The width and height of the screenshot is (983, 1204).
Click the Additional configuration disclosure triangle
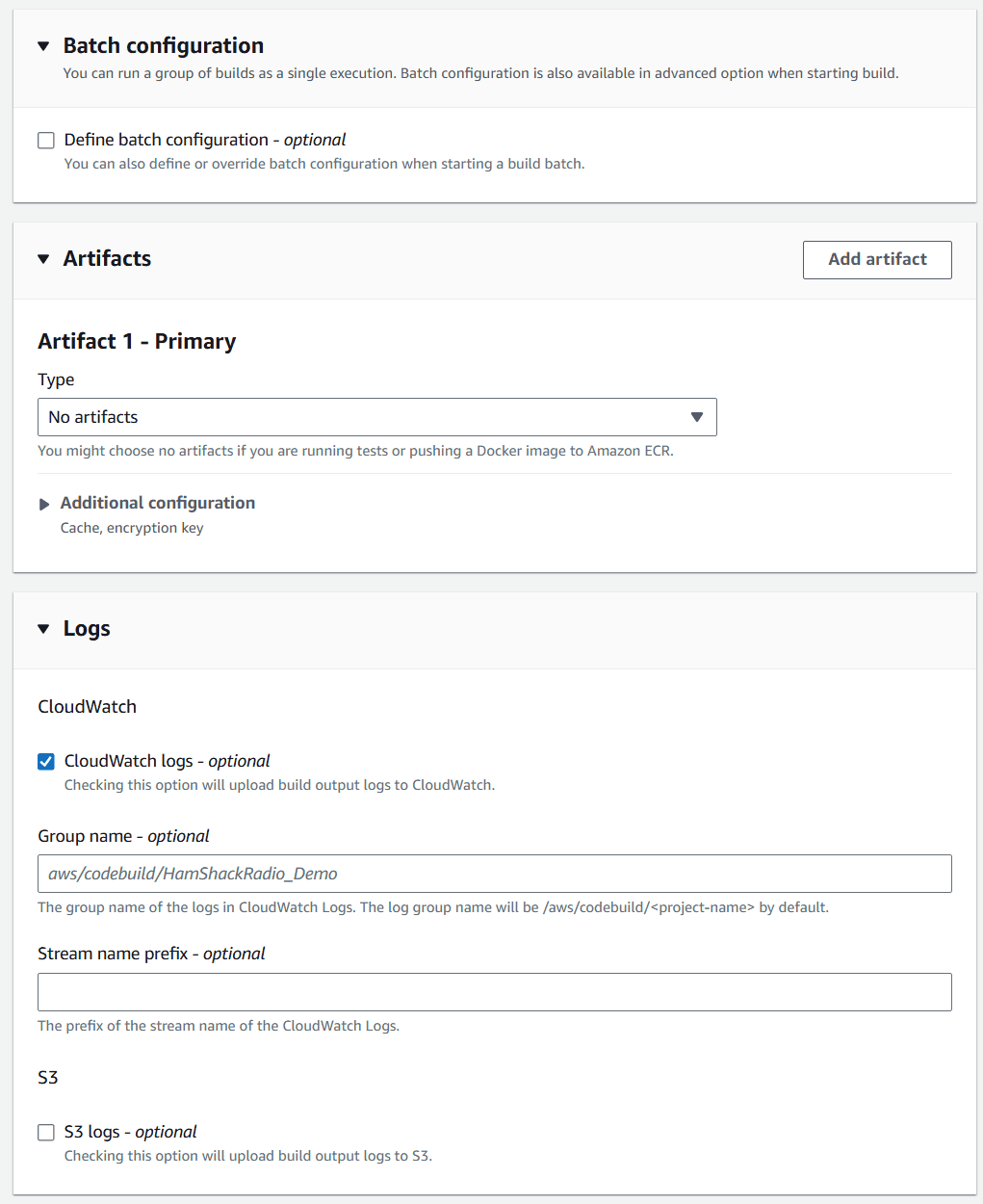click(x=44, y=504)
